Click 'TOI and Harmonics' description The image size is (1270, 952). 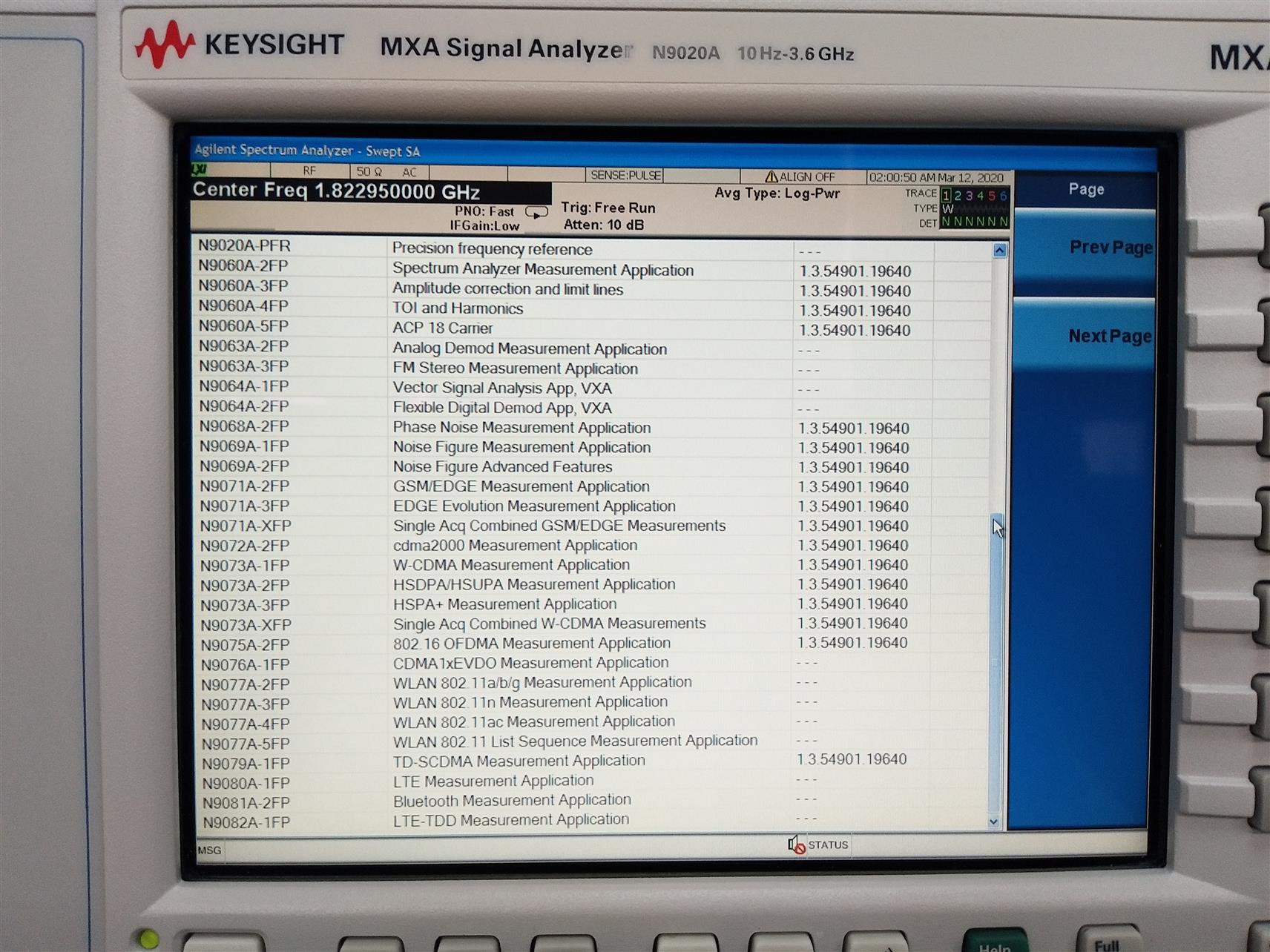click(458, 308)
